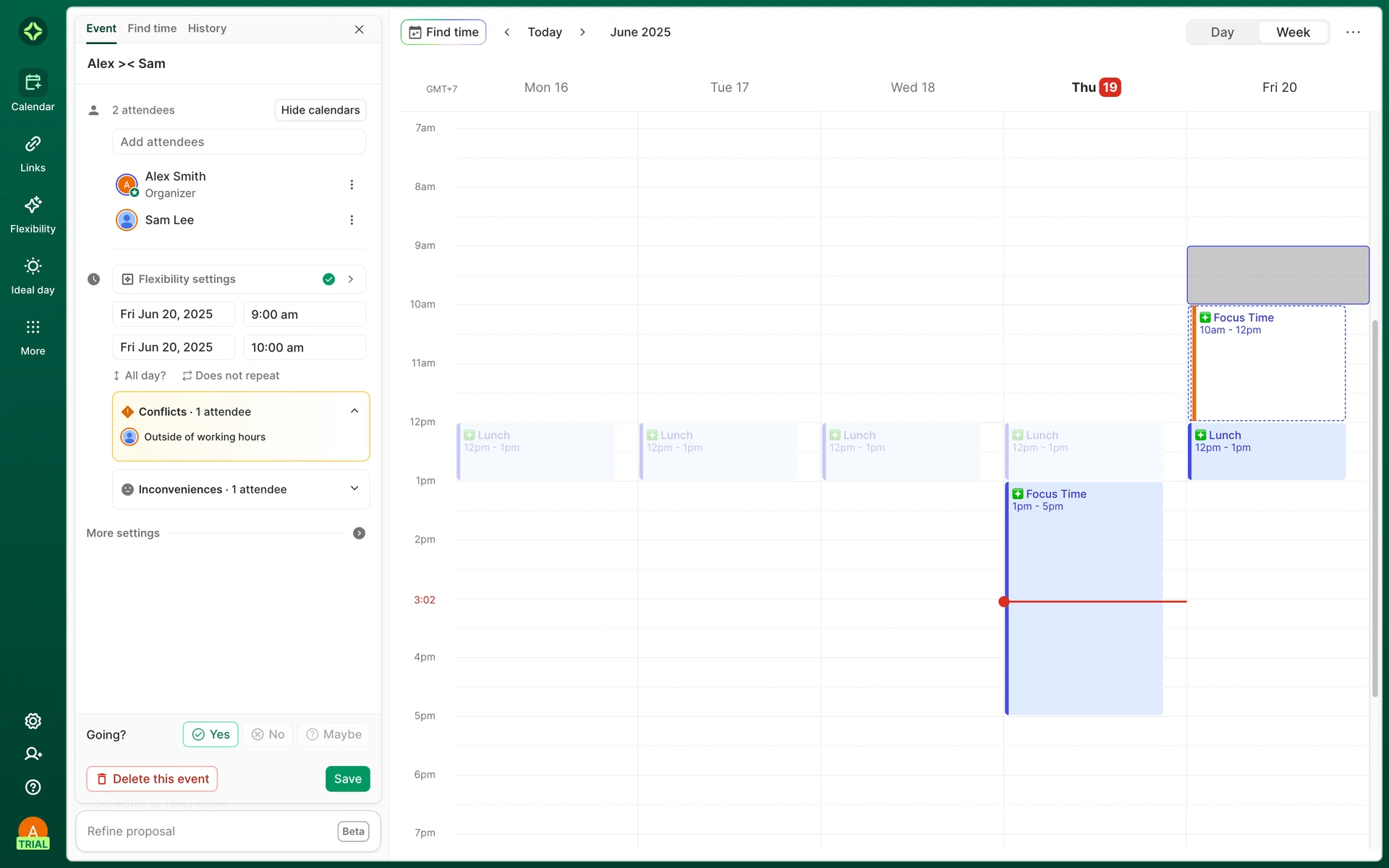1389x868 pixels.
Task: Open the More apps grid
Action: [33, 337]
